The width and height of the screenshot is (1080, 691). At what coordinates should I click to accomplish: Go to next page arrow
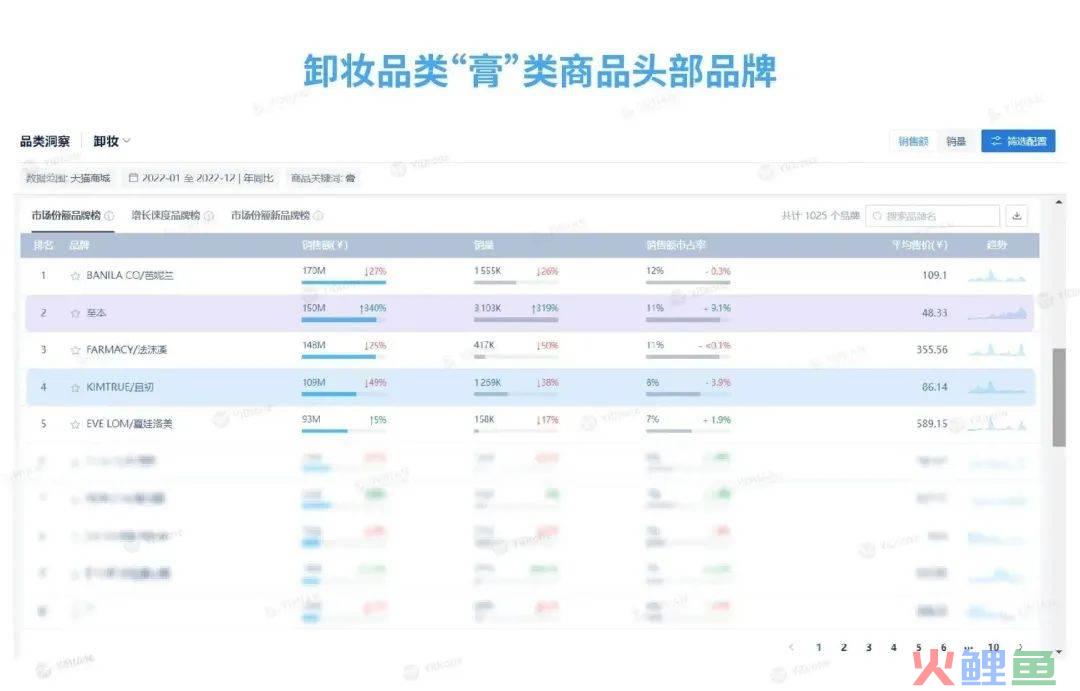pos(1020,647)
